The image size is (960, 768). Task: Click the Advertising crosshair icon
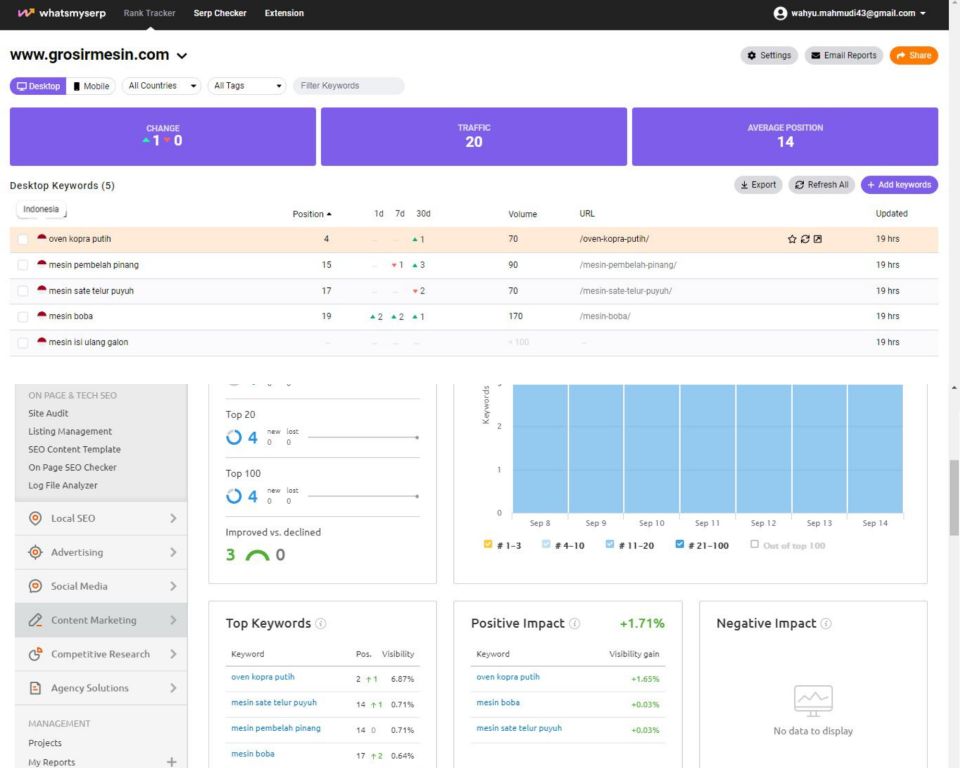pyautogui.click(x=36, y=552)
